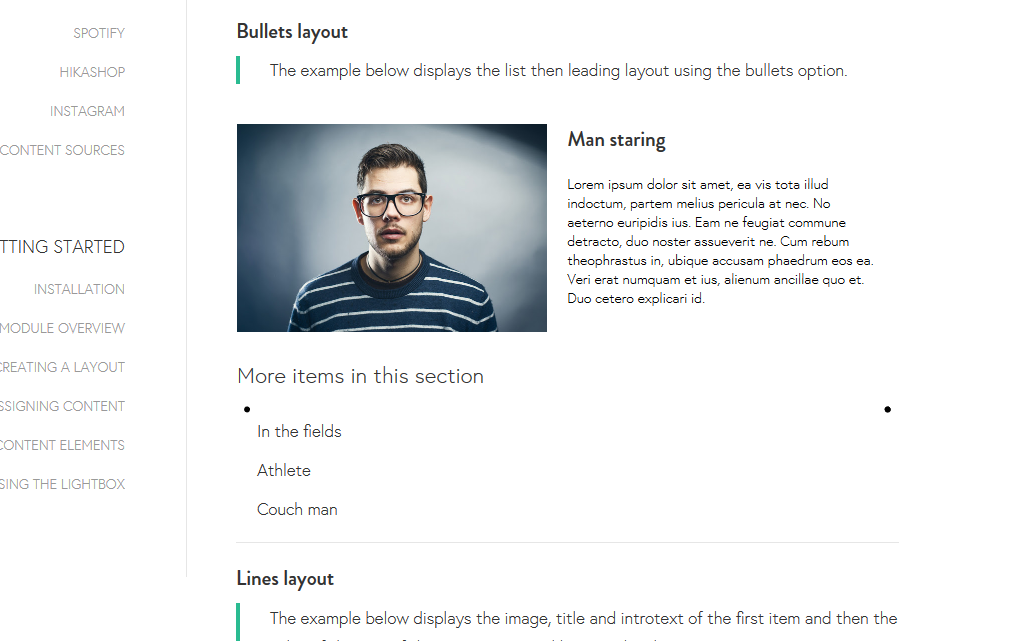Click the right bullet dot above list

click(887, 410)
